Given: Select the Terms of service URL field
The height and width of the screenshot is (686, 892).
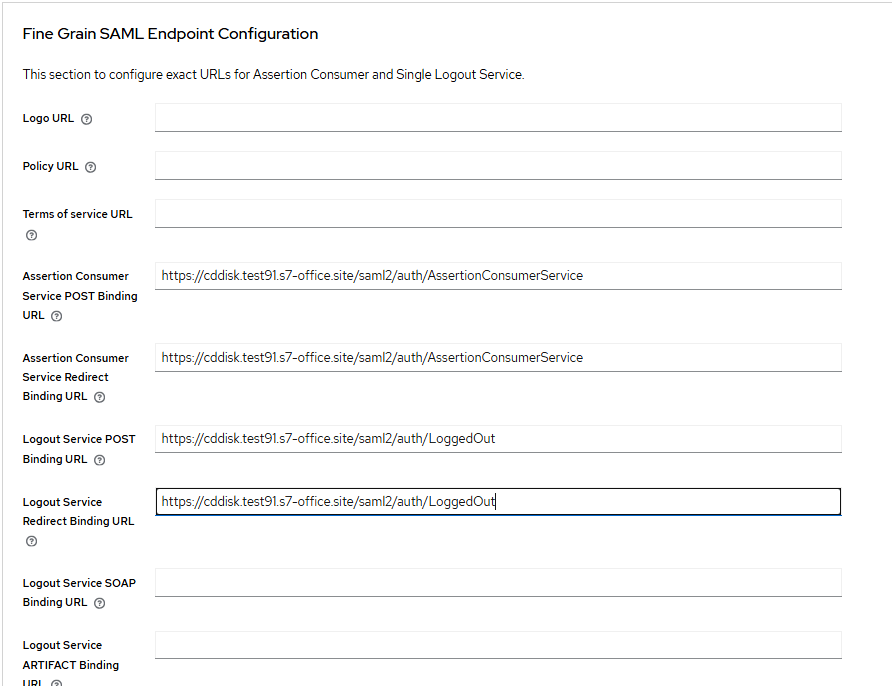Looking at the screenshot, I should coord(497,213).
